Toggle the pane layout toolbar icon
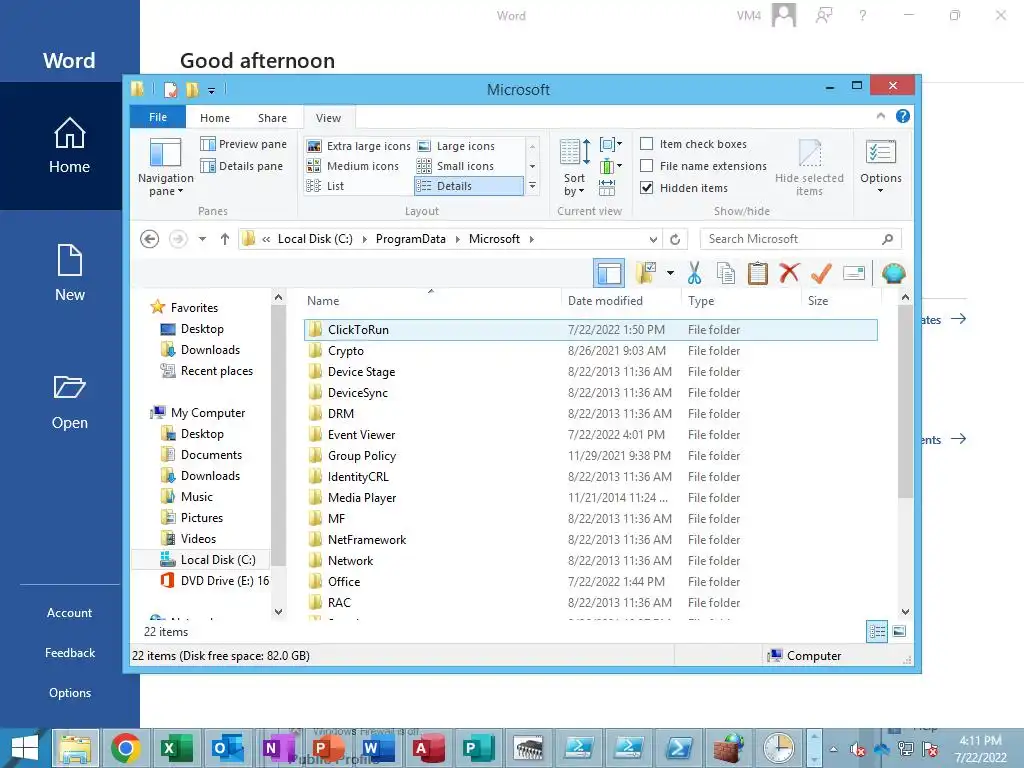This screenshot has height=768, width=1024. pos(609,273)
